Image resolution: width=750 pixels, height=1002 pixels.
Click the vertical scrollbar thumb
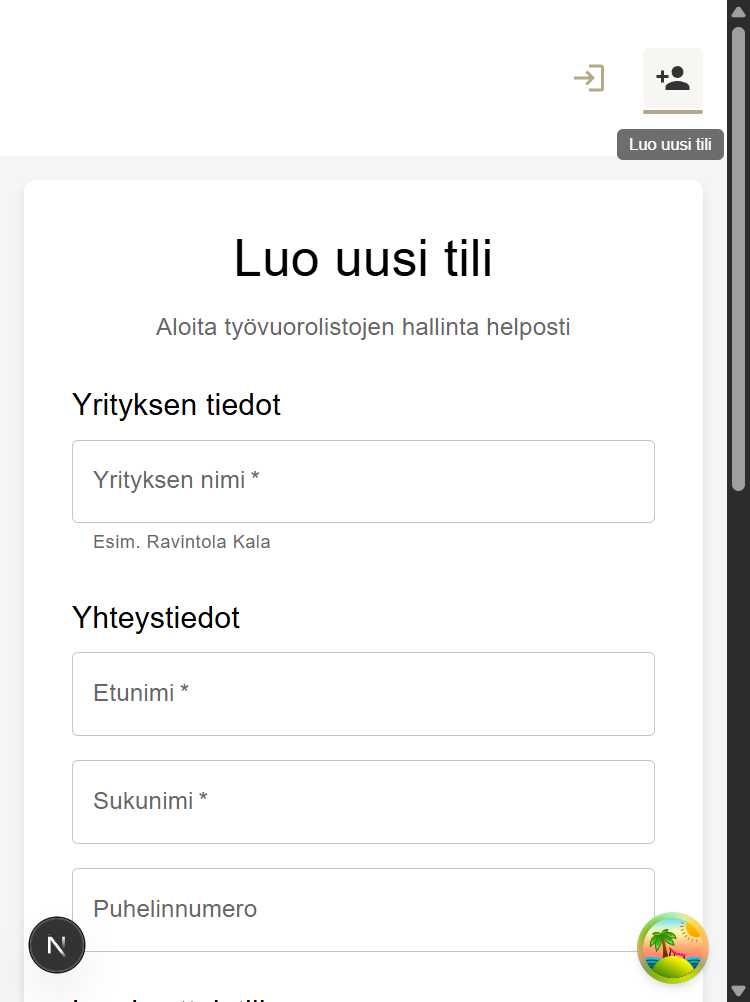(739, 259)
